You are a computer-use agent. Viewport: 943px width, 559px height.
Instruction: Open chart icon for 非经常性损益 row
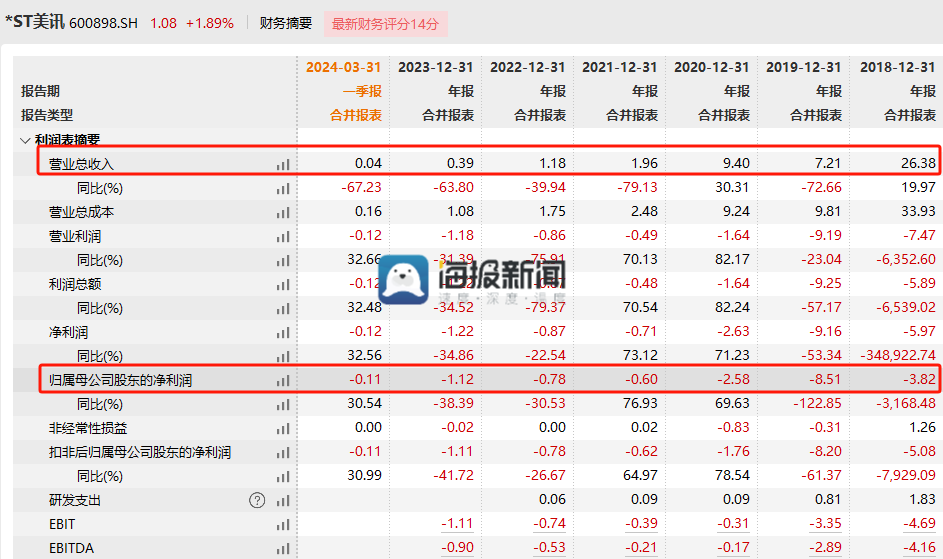coord(283,428)
